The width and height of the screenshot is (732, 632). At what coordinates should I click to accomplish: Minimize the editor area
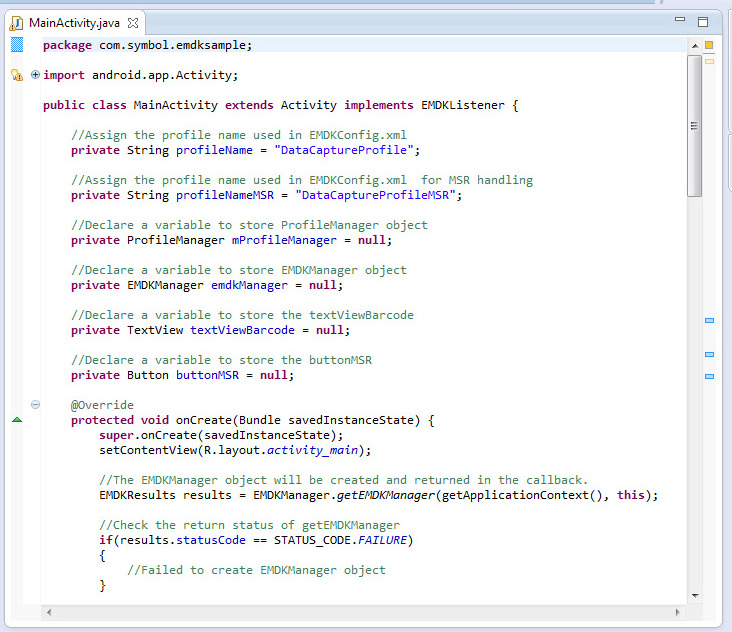[x=680, y=20]
